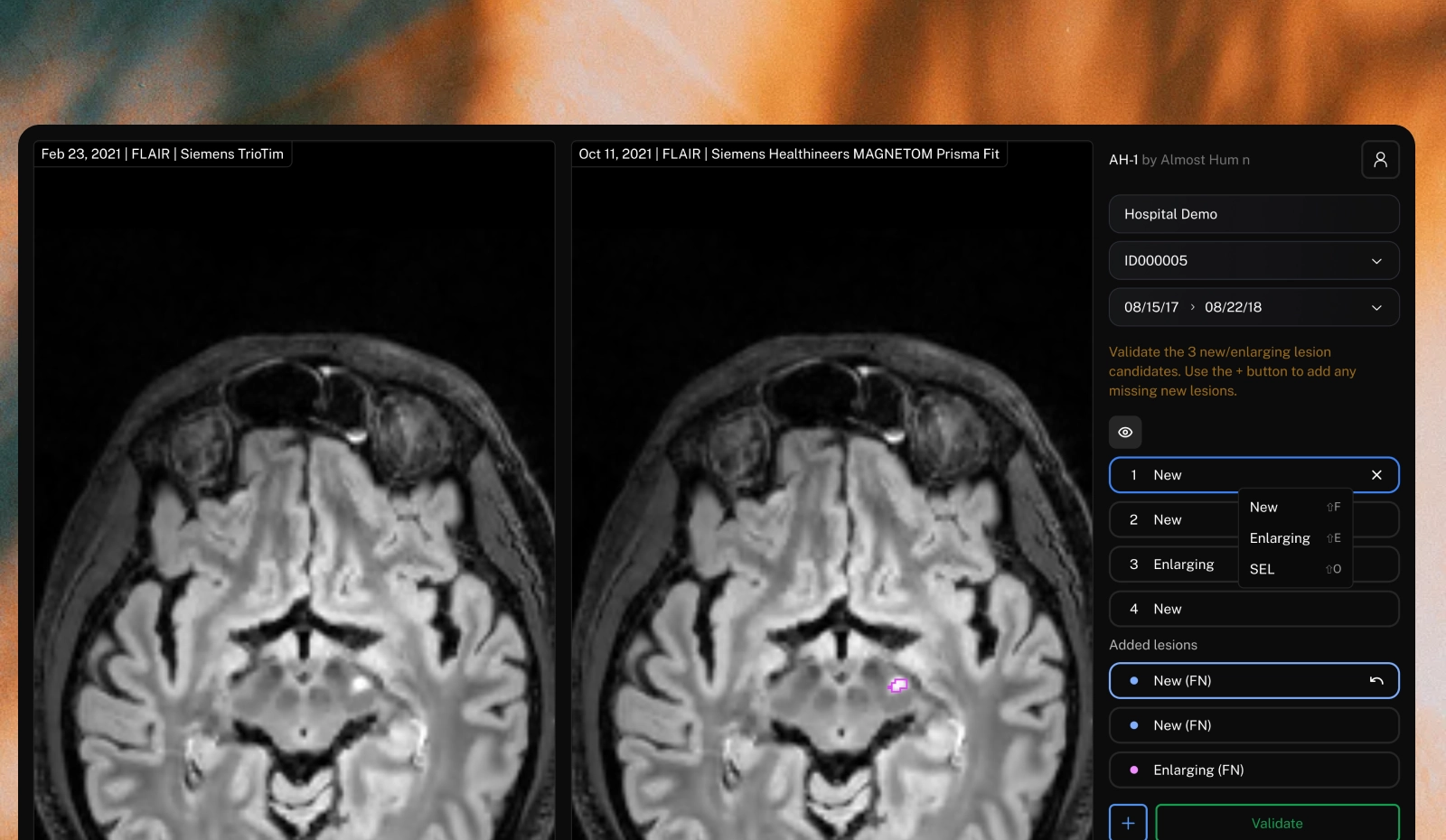Click the Feb 23, 2021 FLAIR scan label
Viewport: 1446px width, 840px height.
point(163,154)
